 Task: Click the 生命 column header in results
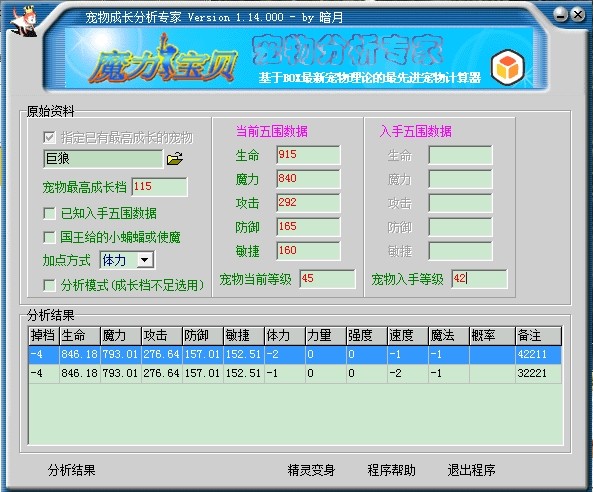79,336
